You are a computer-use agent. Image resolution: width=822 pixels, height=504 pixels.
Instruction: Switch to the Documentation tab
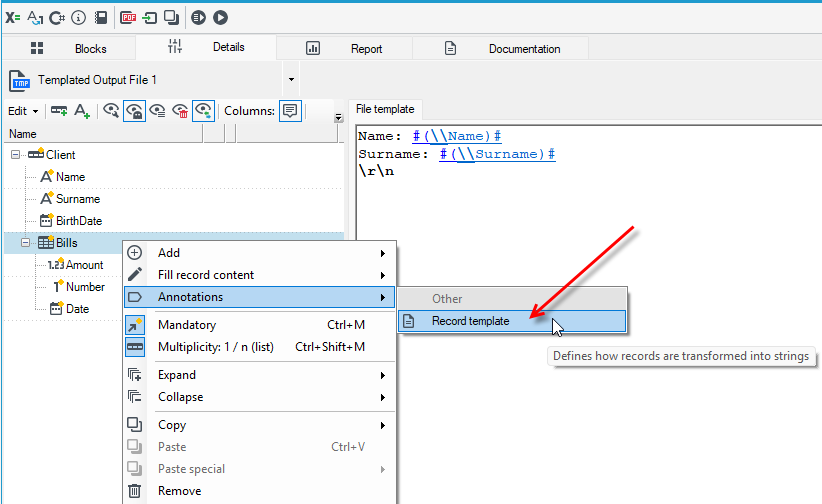pyautogui.click(x=501, y=49)
